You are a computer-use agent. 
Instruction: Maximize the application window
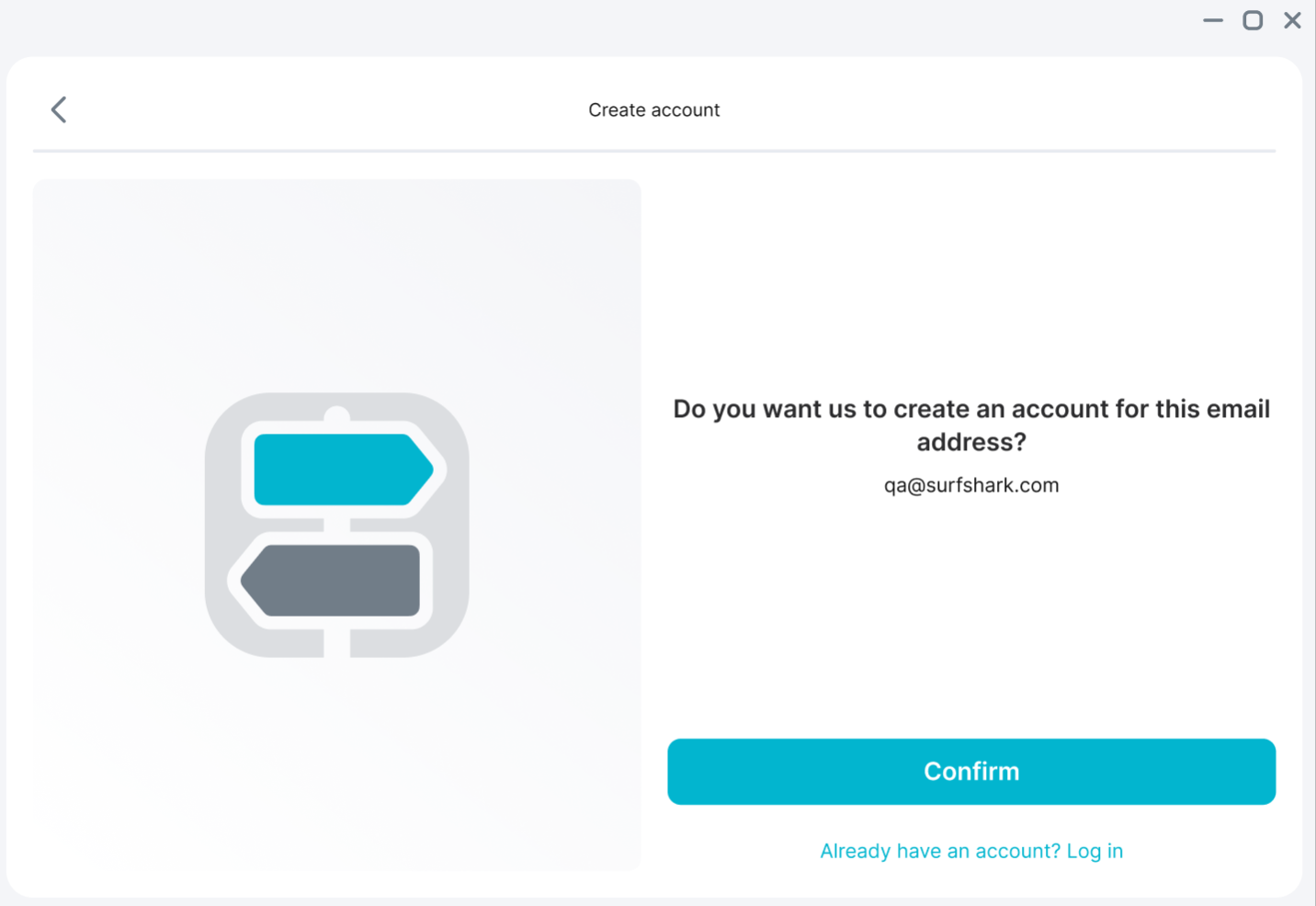pos(1252,20)
